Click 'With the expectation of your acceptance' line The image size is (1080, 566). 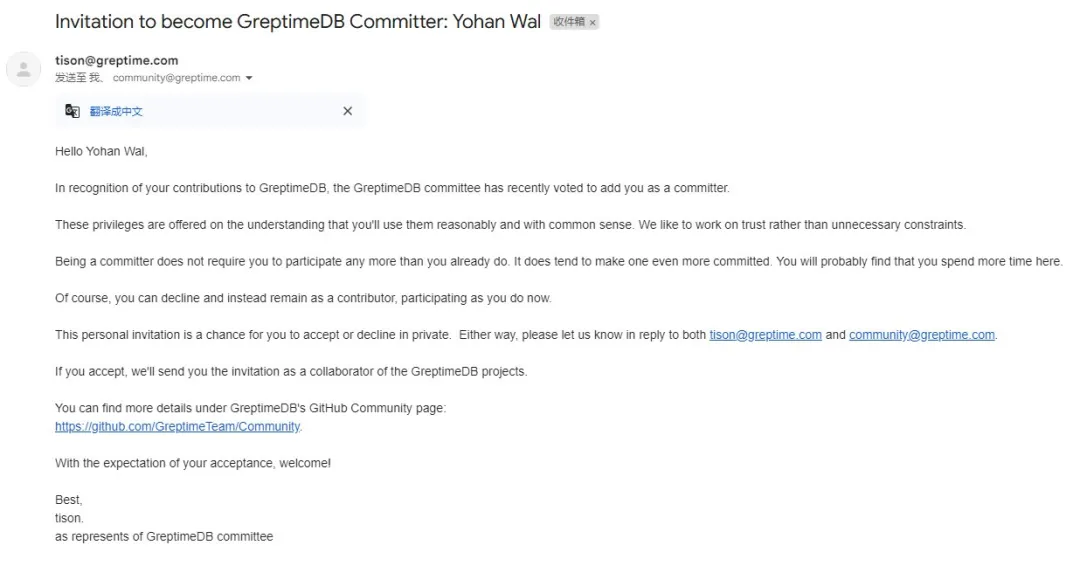(x=193, y=463)
